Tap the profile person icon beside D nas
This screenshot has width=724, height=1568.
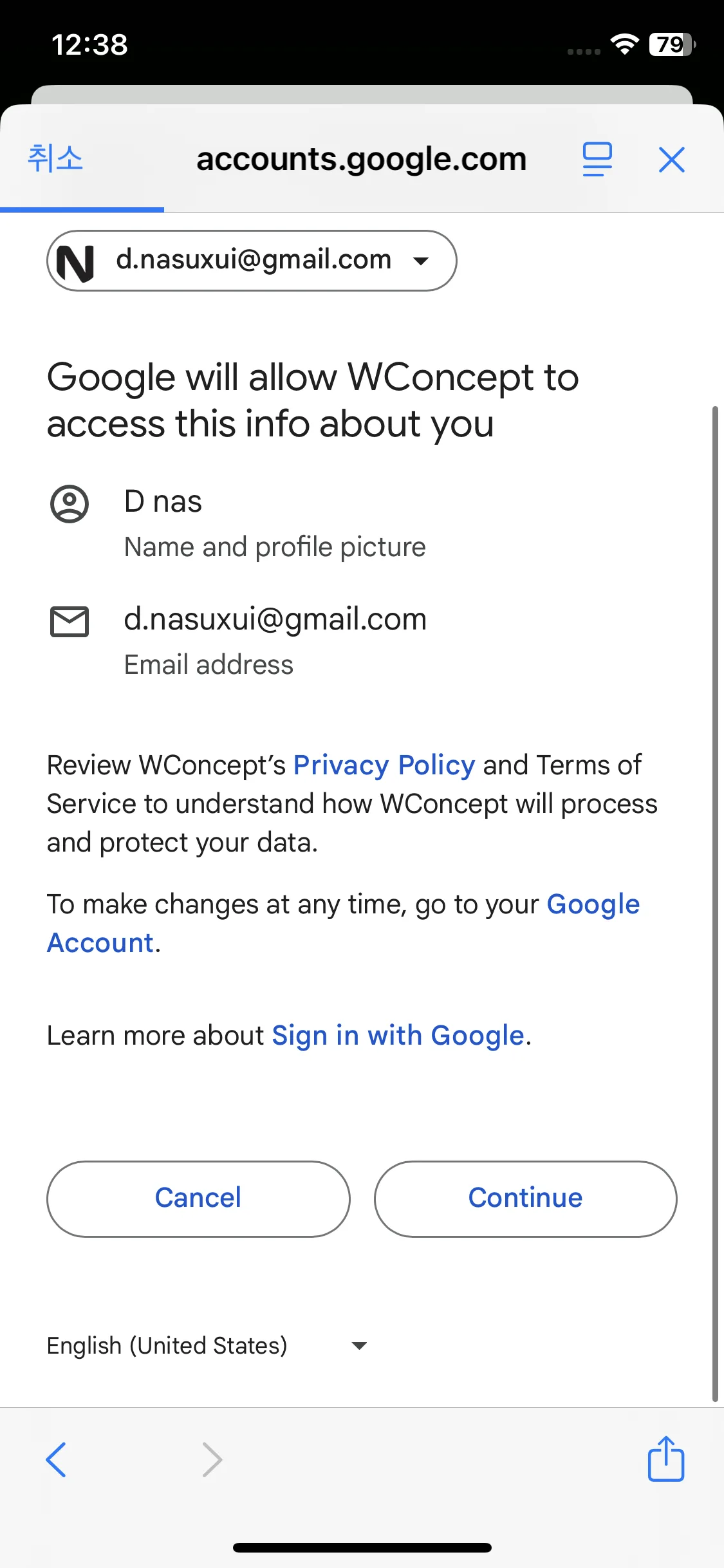coord(70,504)
